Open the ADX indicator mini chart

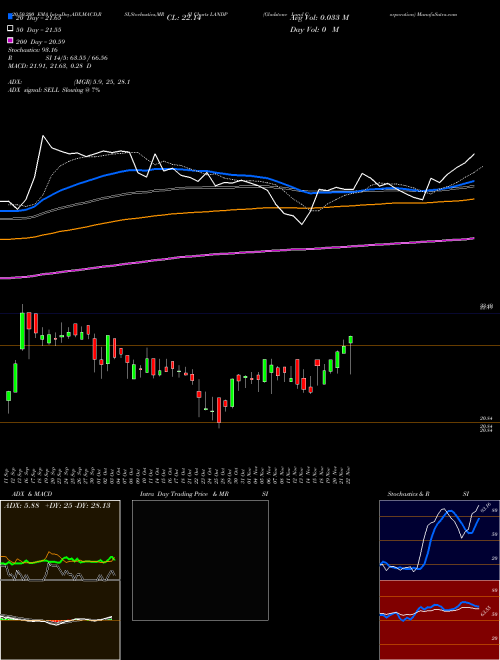coord(60,540)
